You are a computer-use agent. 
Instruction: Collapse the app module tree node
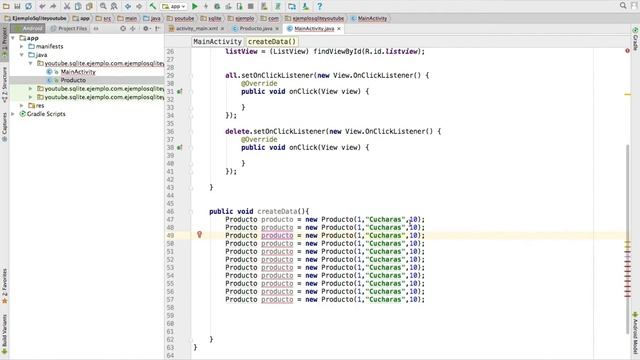point(13,38)
